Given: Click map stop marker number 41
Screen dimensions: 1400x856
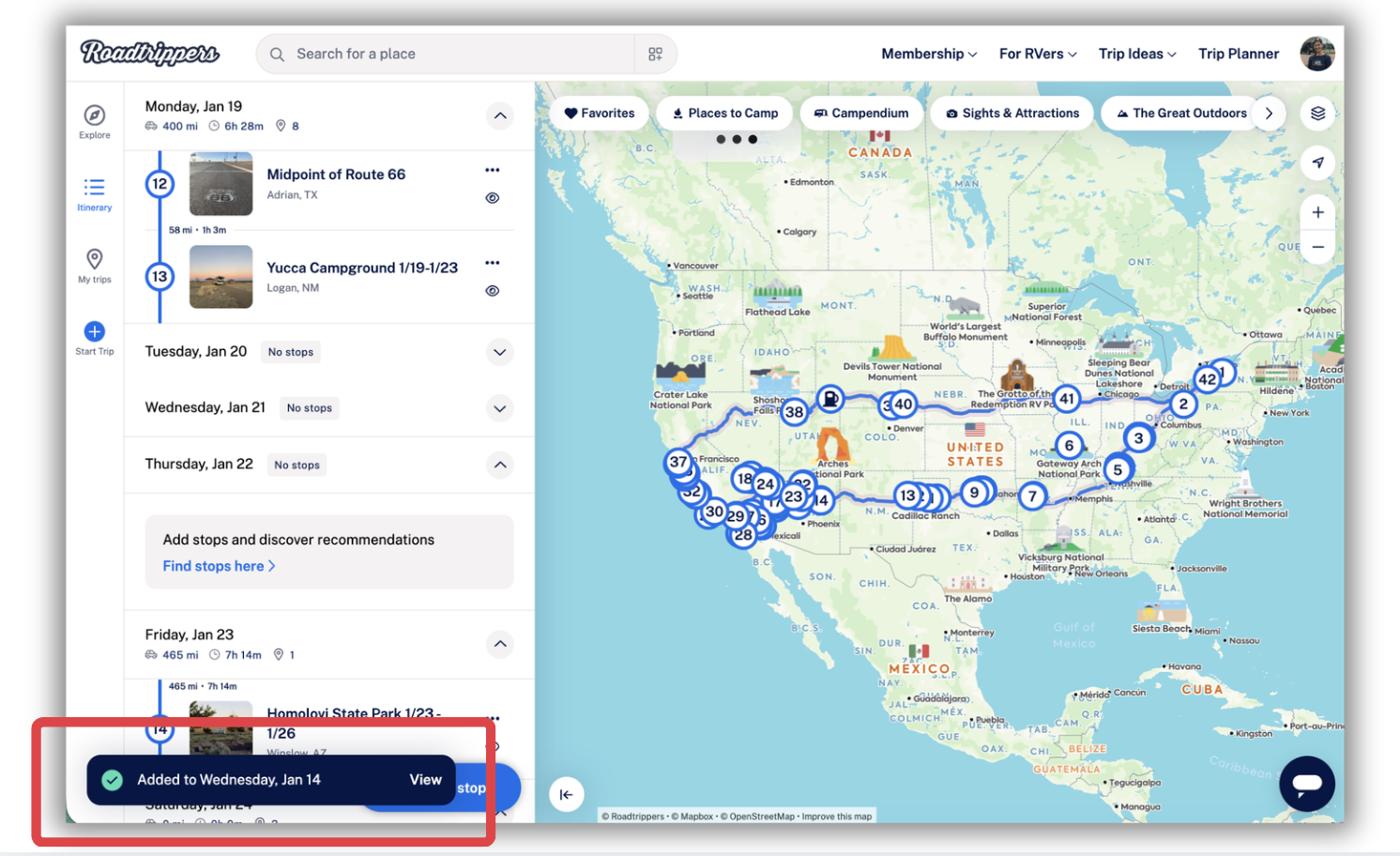Looking at the screenshot, I should (x=1067, y=398).
